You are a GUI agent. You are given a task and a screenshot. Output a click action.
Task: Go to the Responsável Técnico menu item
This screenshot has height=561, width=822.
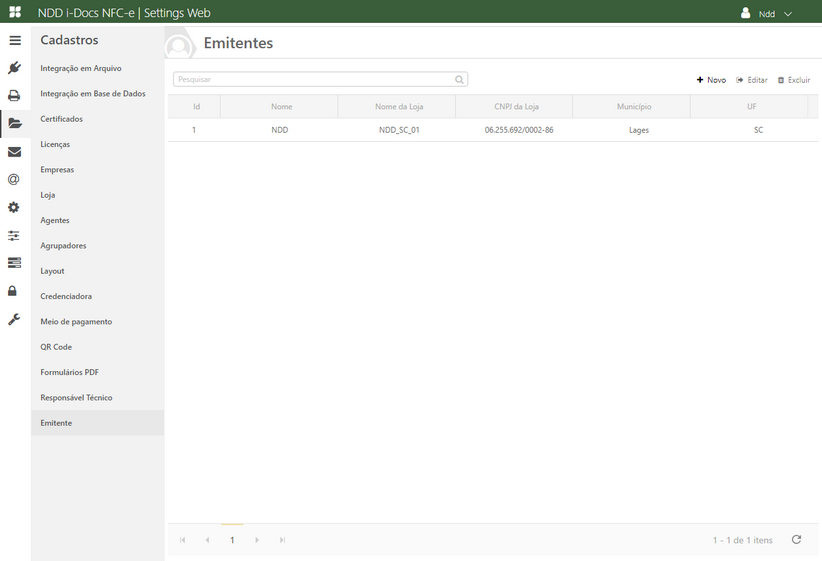(x=76, y=397)
